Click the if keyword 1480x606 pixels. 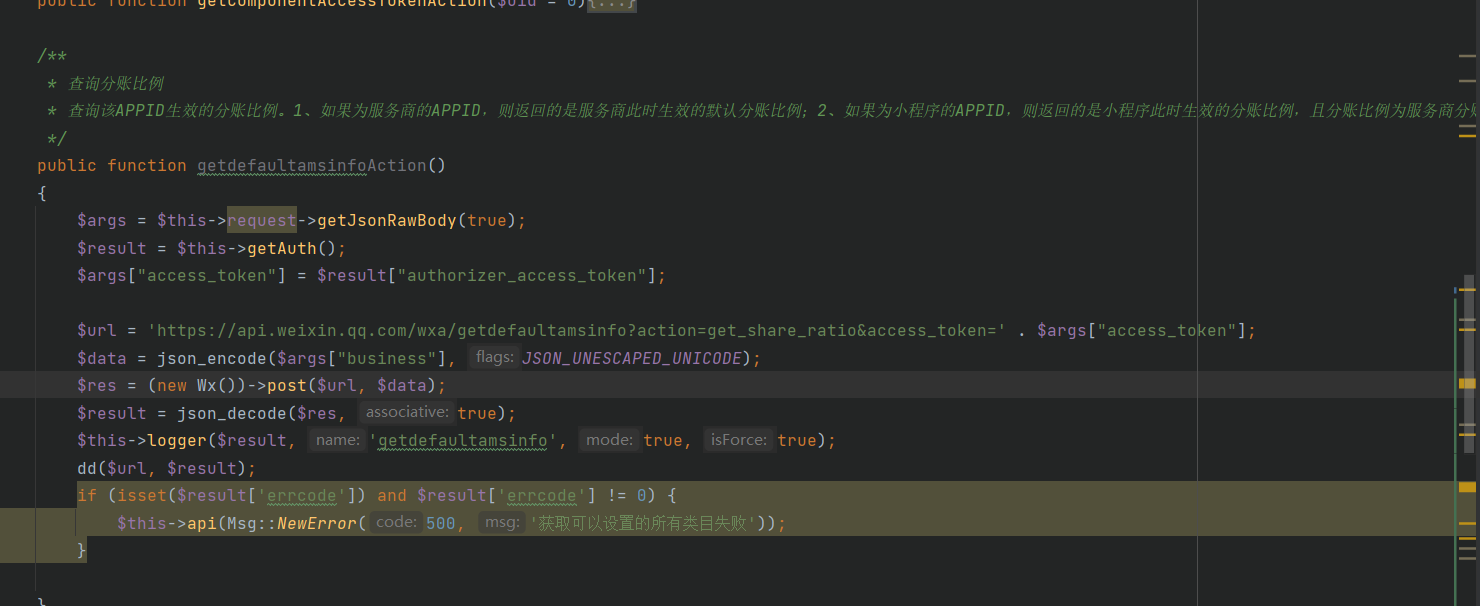coord(87,495)
